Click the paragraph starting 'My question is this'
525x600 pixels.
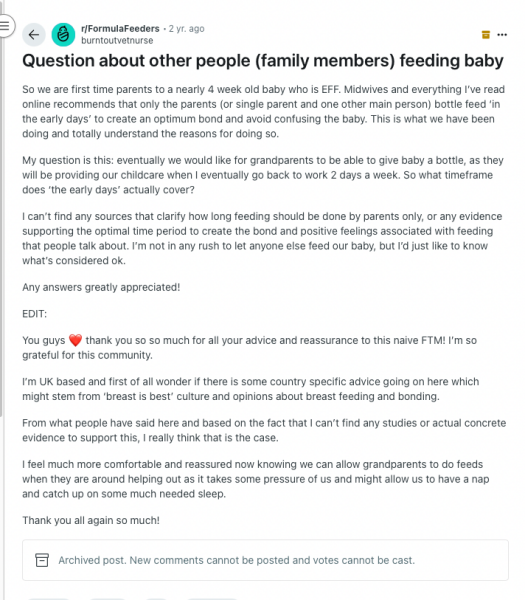(263, 175)
